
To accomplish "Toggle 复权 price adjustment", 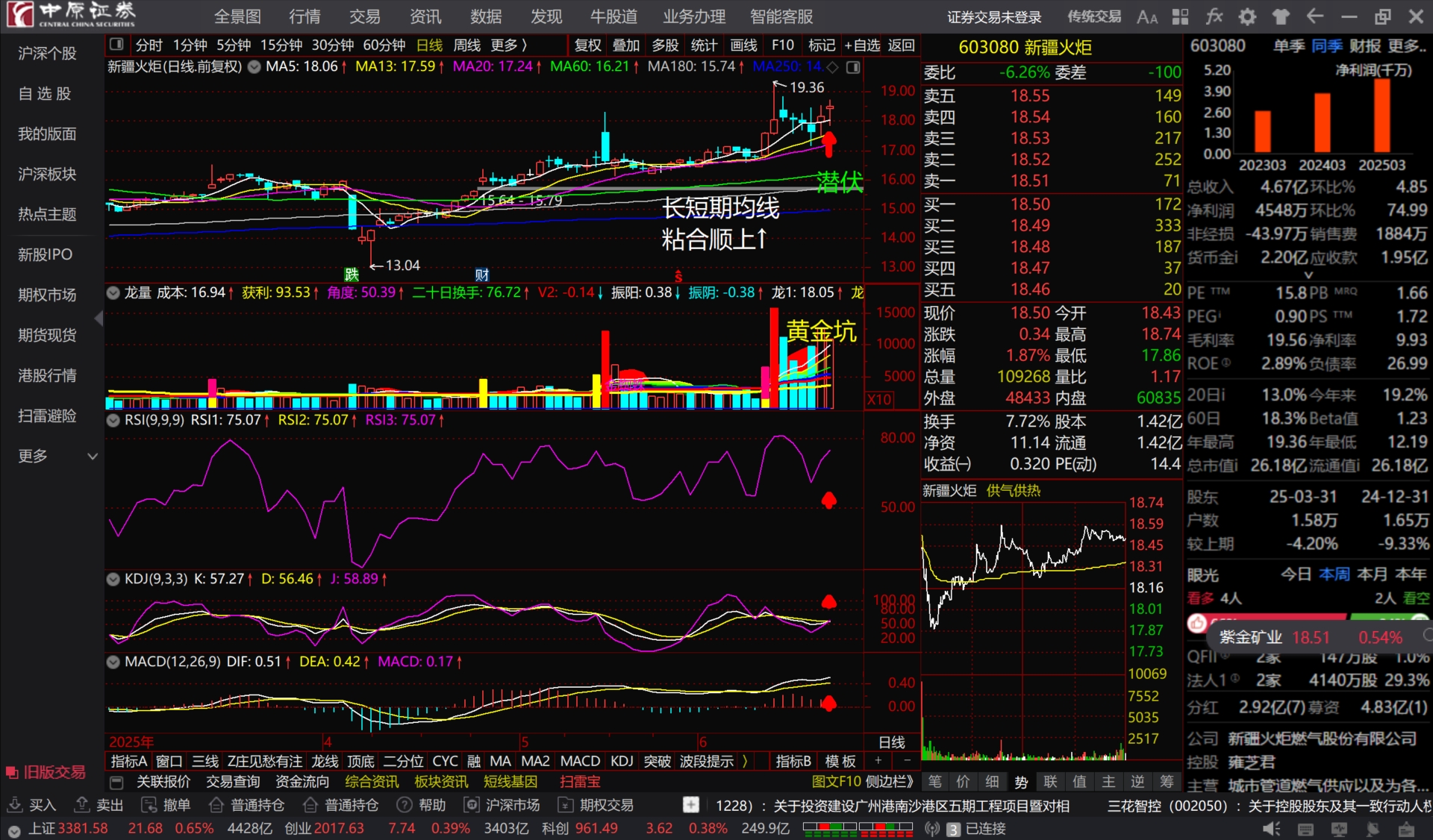I will tap(587, 45).
